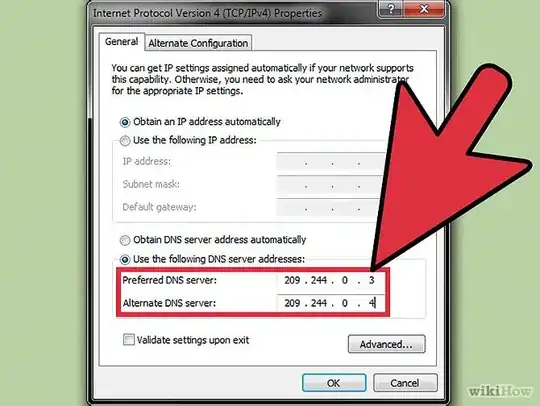Screen dimensions: 540x406
Task: Click the Preferred DNS server field
Action: point(331,280)
